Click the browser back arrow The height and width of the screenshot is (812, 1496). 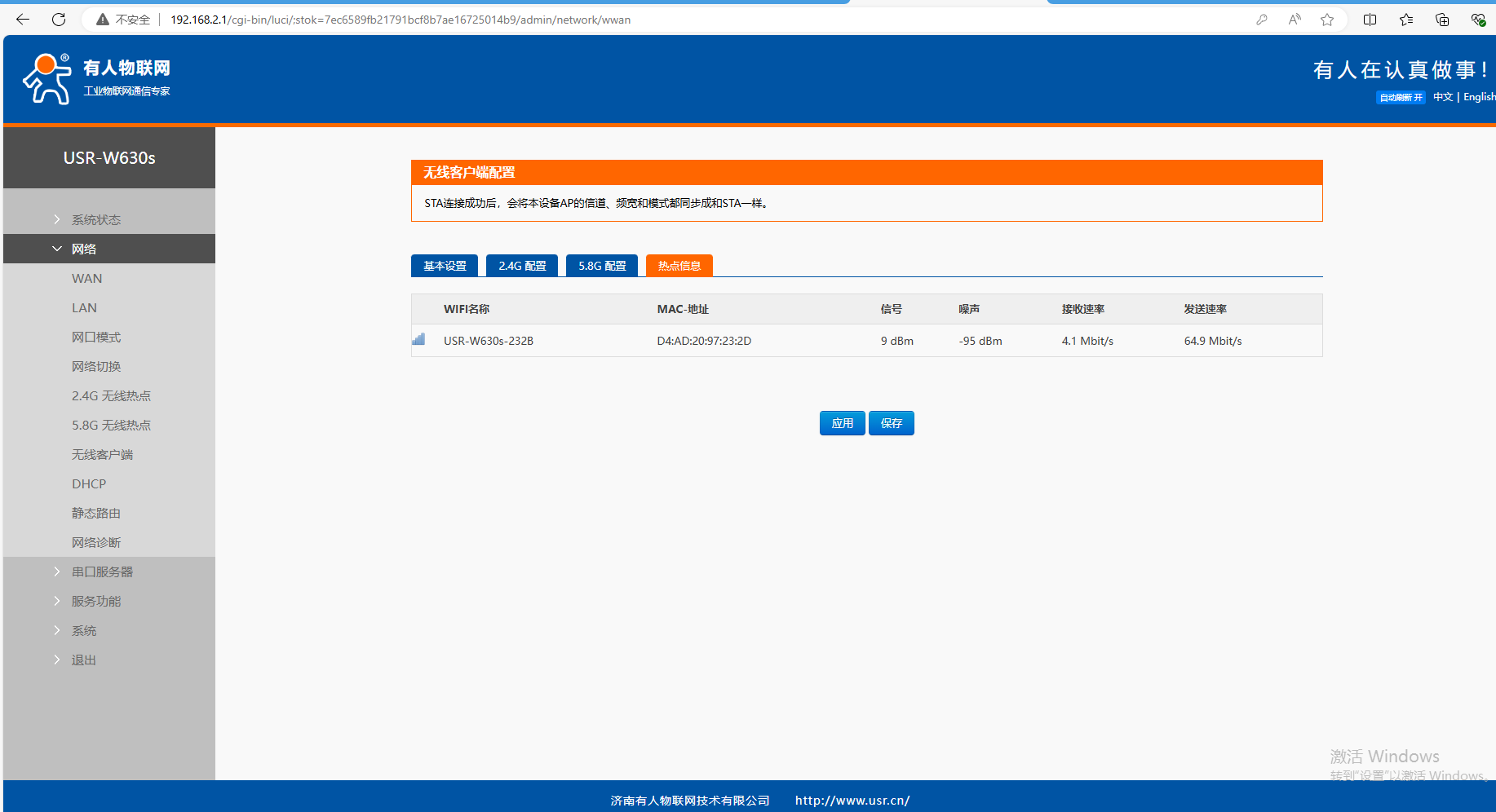[23, 20]
